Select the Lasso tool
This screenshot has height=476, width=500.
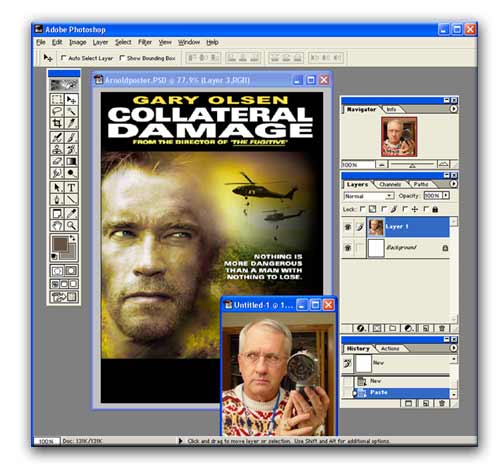(x=57, y=111)
